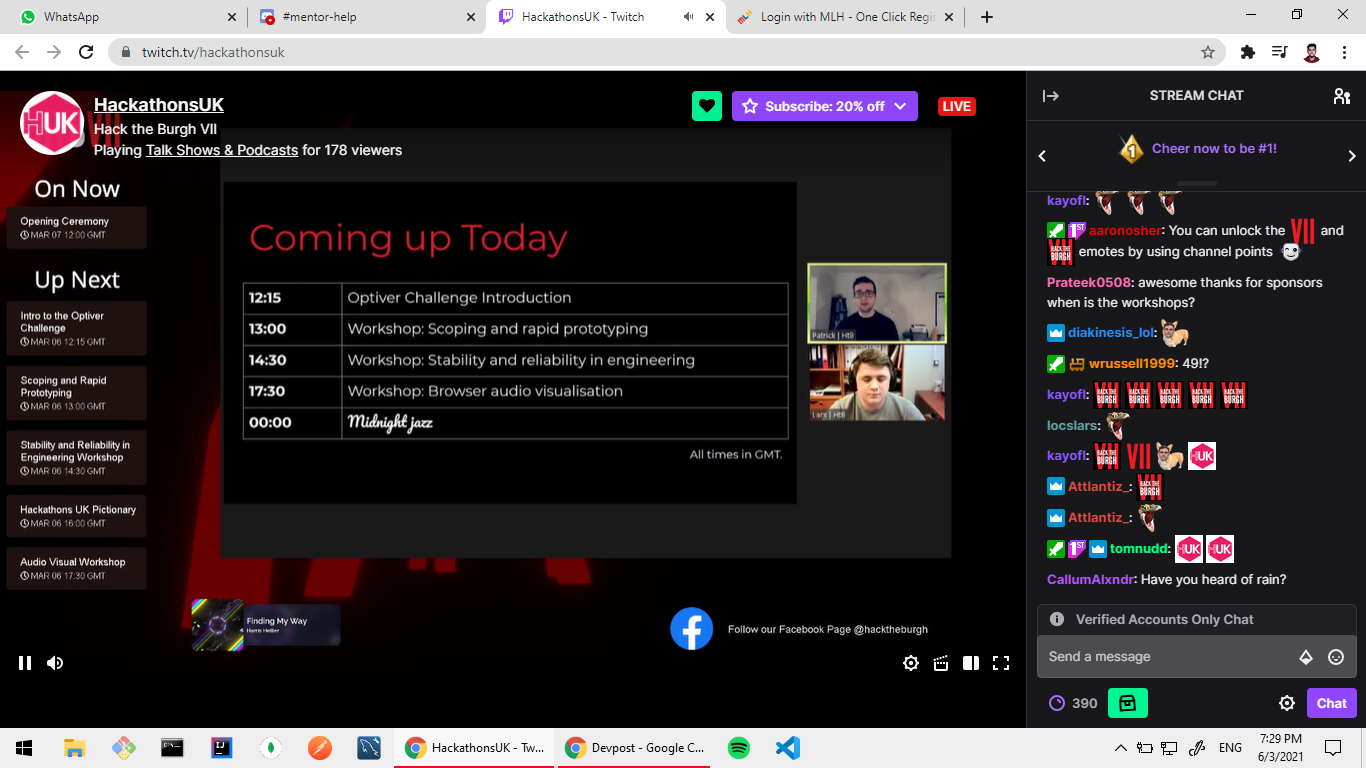Pause the Twitch stream
Image resolution: width=1366 pixels, height=768 pixels.
tap(25, 662)
